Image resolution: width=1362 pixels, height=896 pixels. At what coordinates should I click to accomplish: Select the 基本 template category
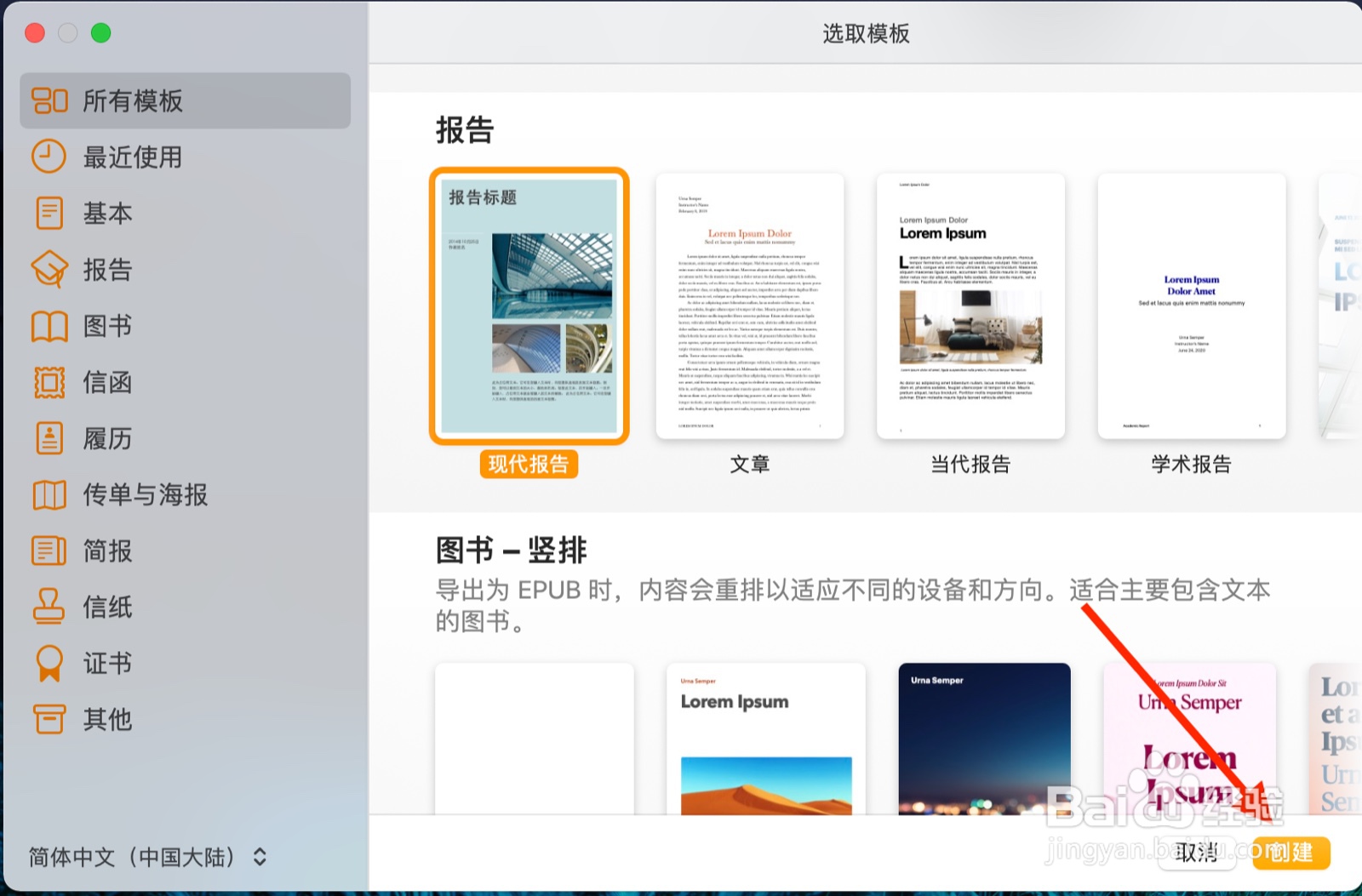(49, 213)
